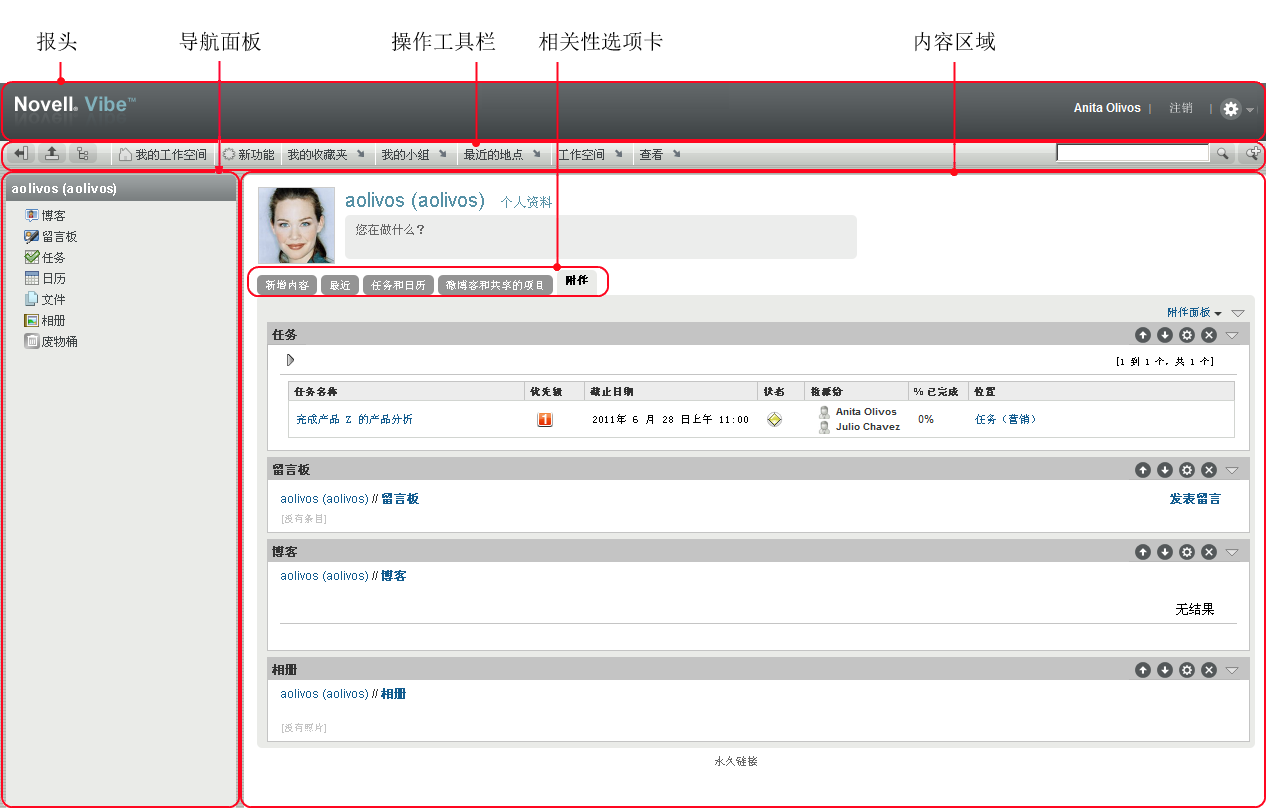This screenshot has width=1266, height=808.
Task: Click the upload arrow icon in the action toolbar
Action: pos(52,154)
